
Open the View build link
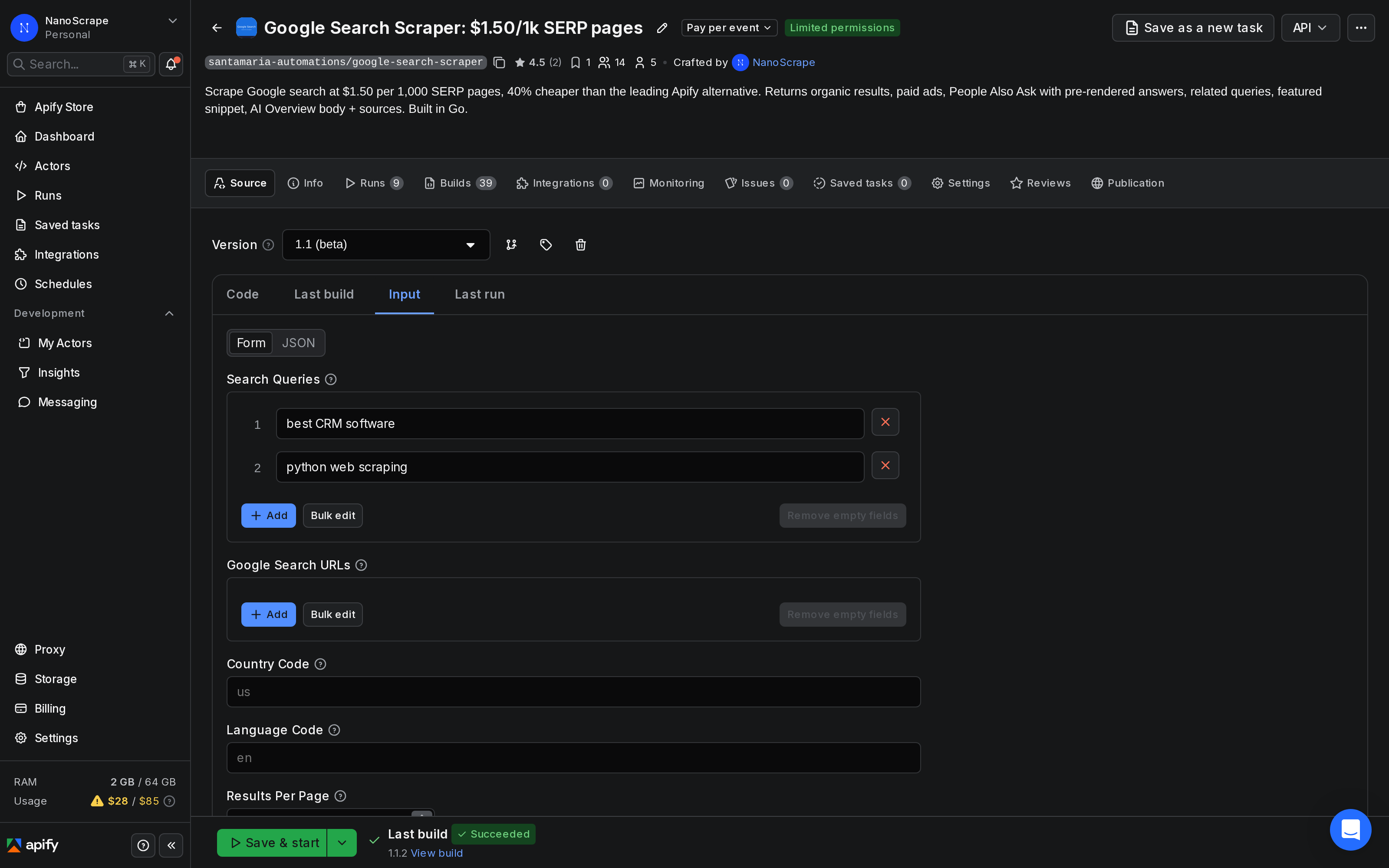point(437,853)
